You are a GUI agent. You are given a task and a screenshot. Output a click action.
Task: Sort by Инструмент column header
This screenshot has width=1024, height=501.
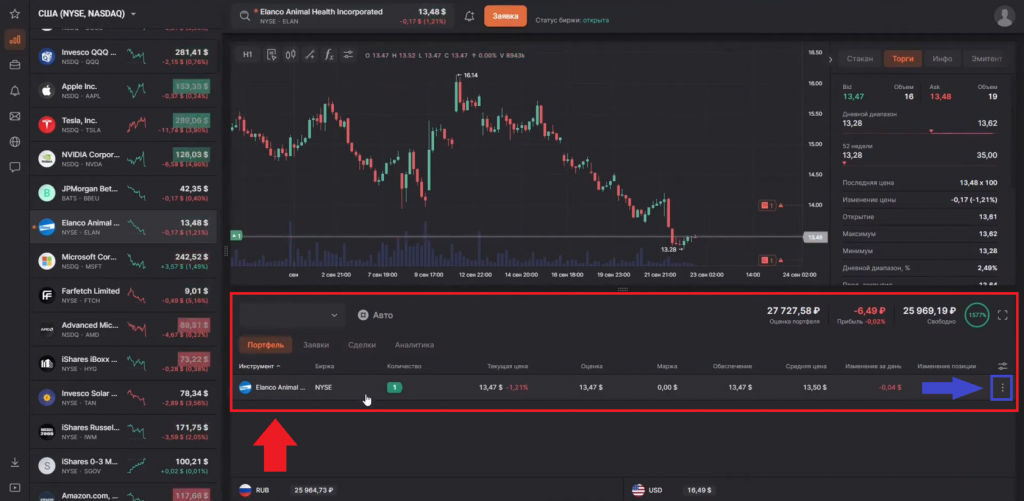click(x=260, y=366)
